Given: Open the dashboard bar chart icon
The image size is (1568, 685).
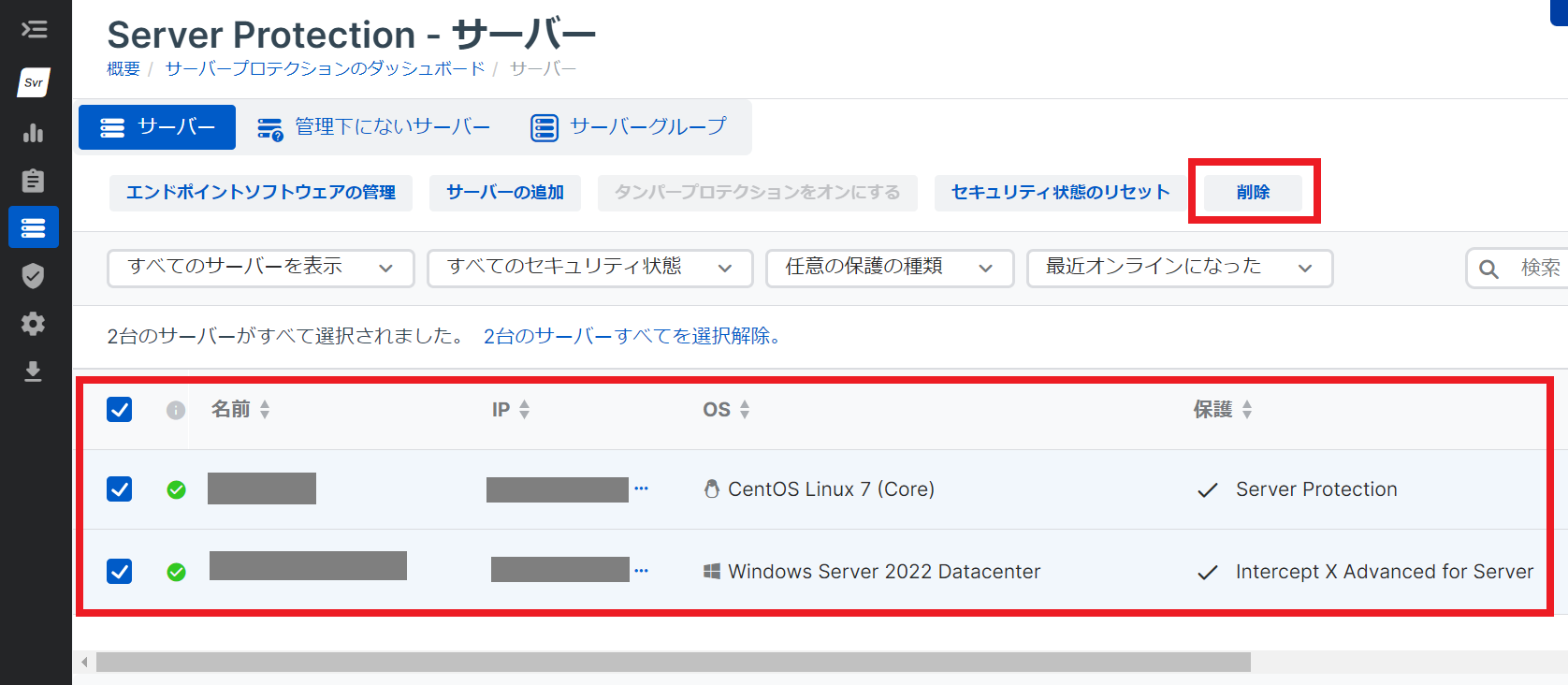Looking at the screenshot, I should [x=34, y=133].
